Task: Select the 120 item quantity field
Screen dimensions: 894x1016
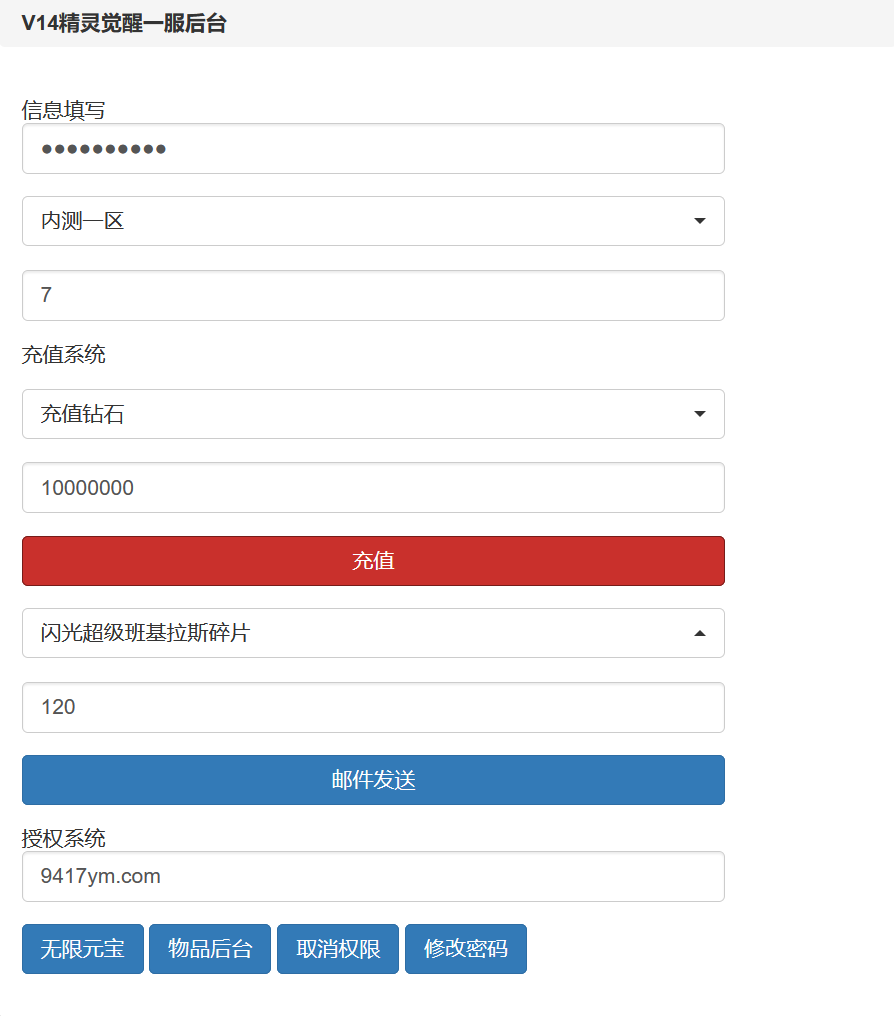Action: coord(373,707)
